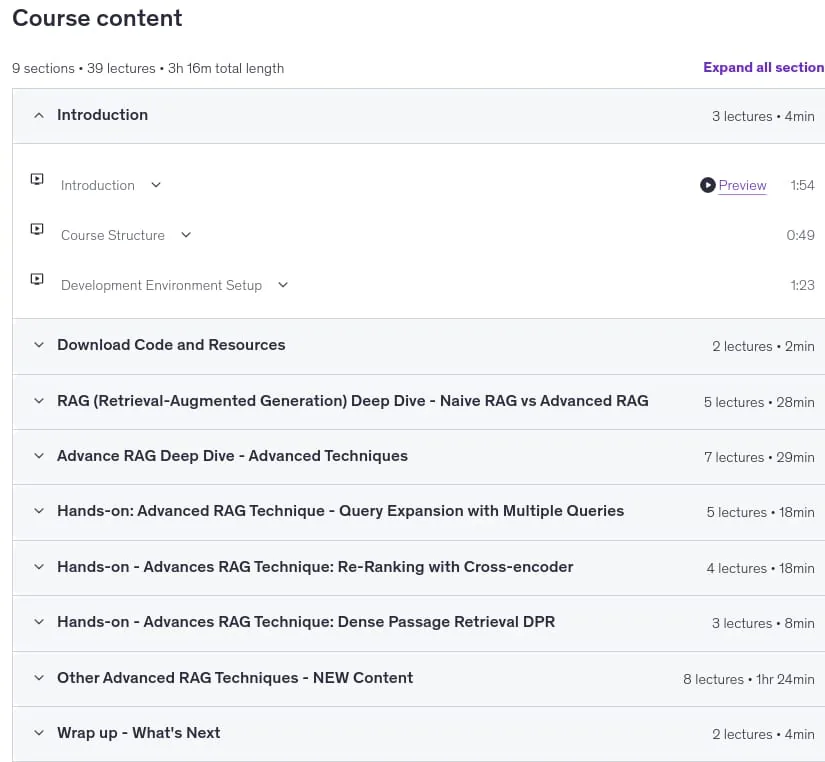Expand Course Structure lecture description arrow
The width and height of the screenshot is (825, 762).
pyautogui.click(x=186, y=235)
